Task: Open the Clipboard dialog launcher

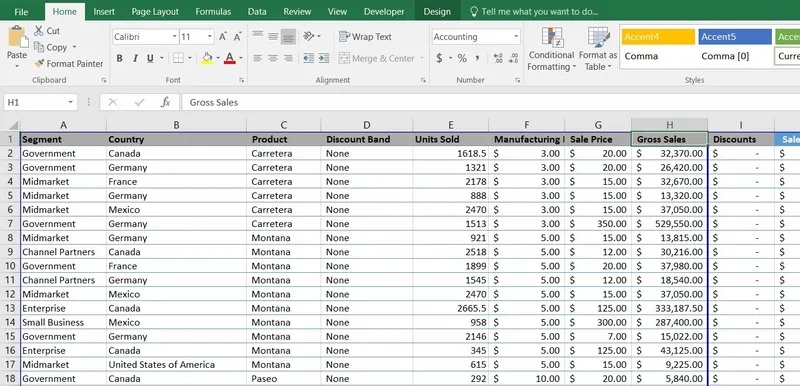Action: (104, 80)
